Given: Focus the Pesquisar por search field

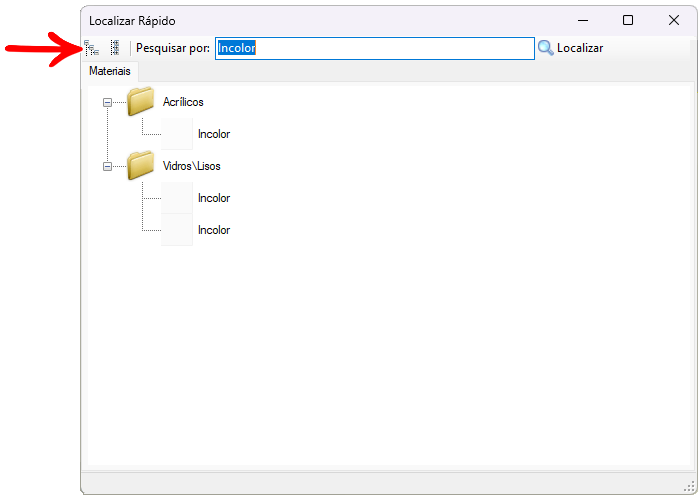Looking at the screenshot, I should tap(375, 48).
